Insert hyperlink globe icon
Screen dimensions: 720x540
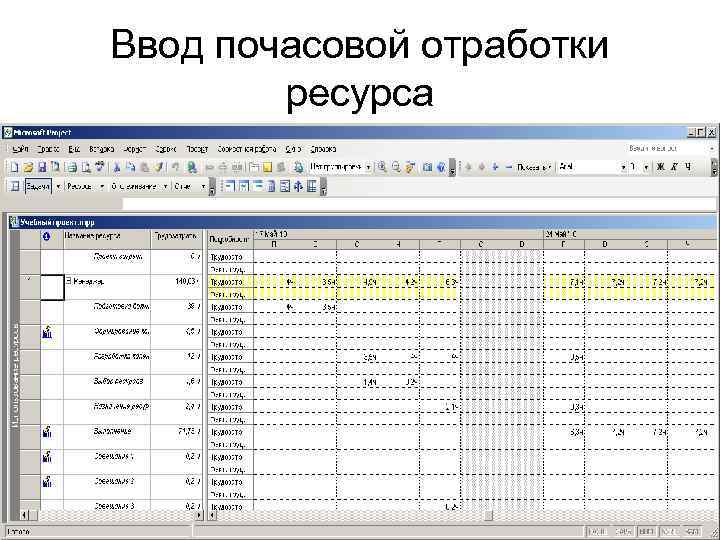[x=192, y=167]
